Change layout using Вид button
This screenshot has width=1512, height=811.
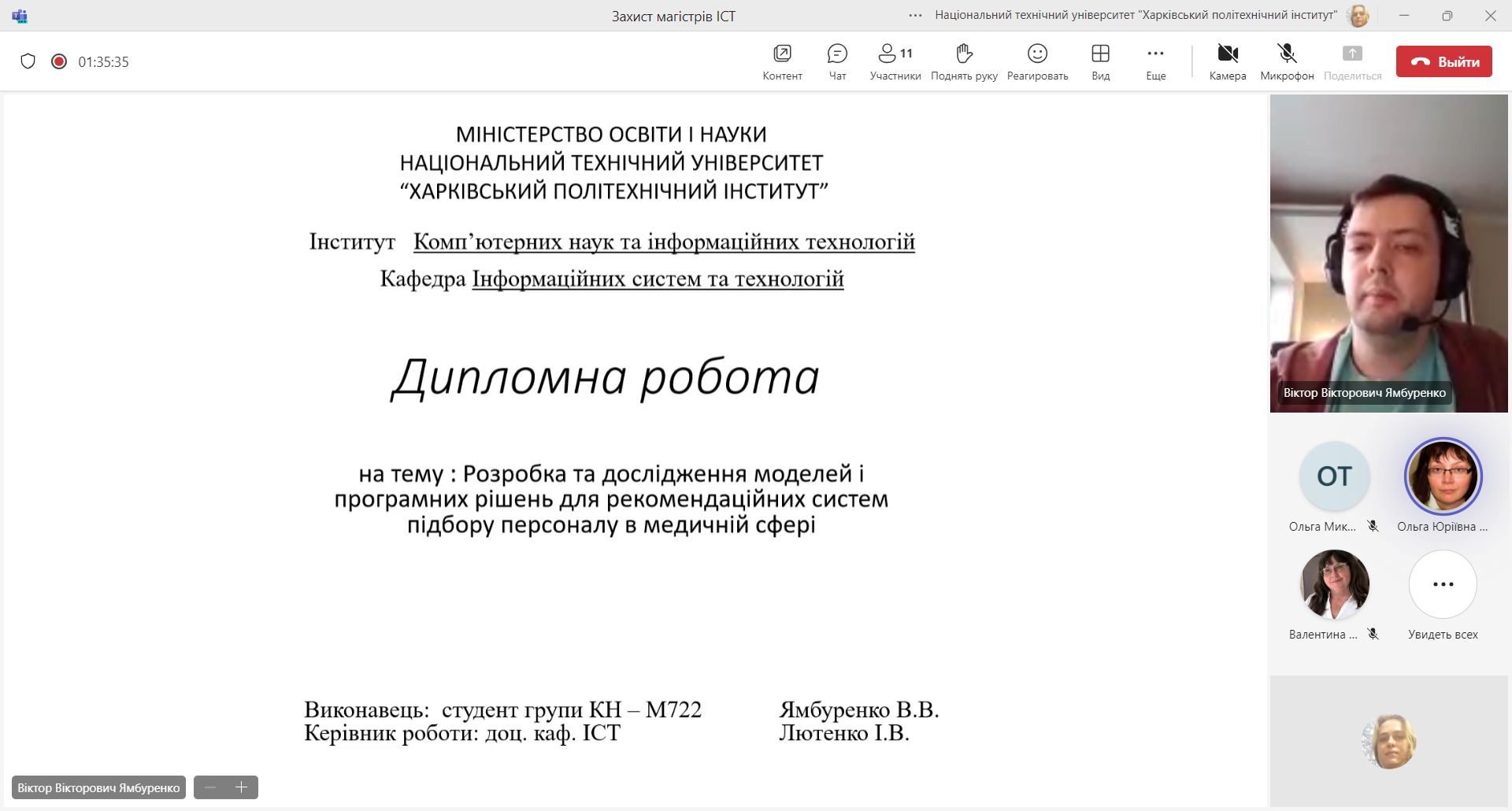point(1100,61)
